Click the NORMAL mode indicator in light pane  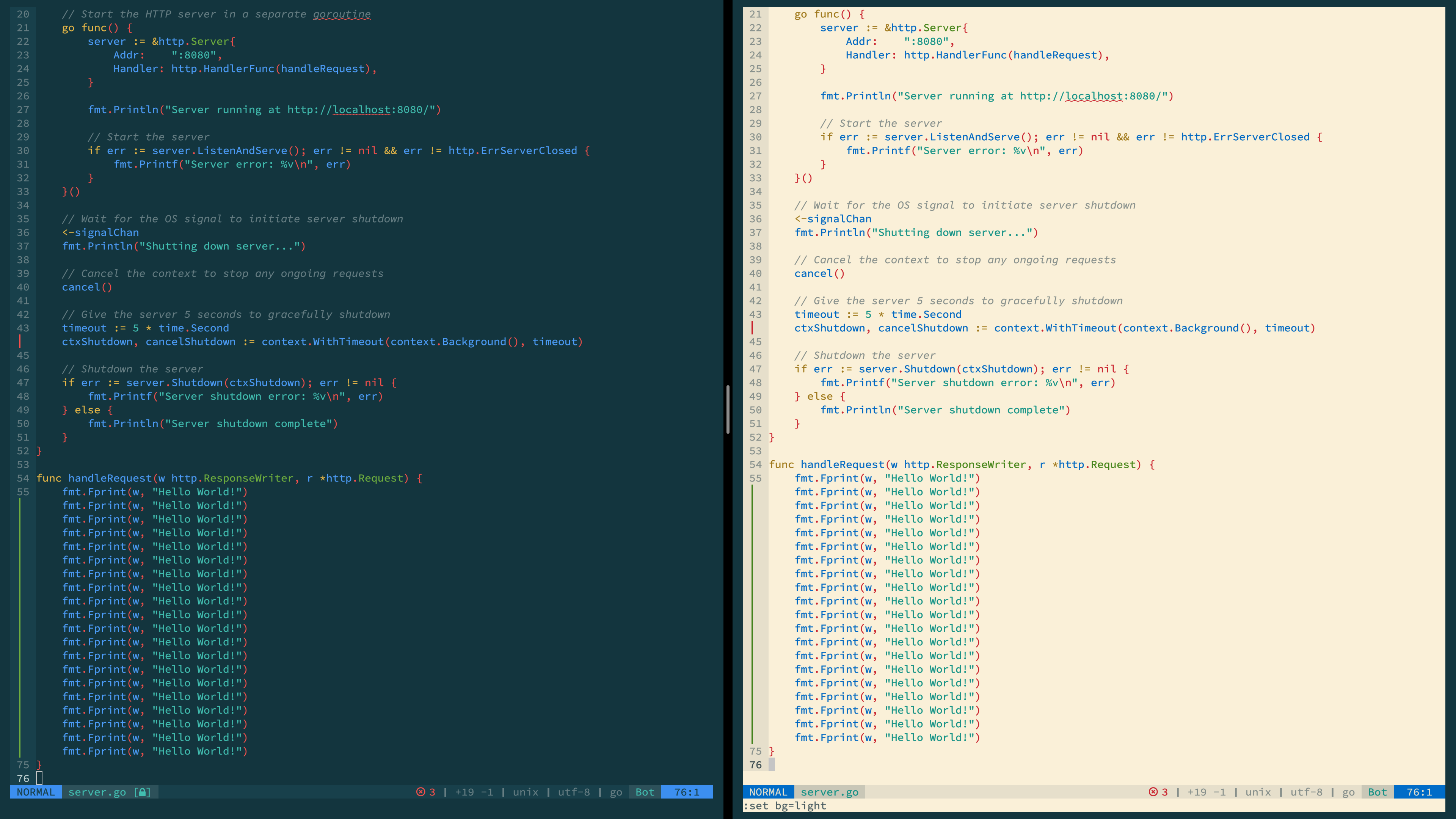[x=768, y=792]
